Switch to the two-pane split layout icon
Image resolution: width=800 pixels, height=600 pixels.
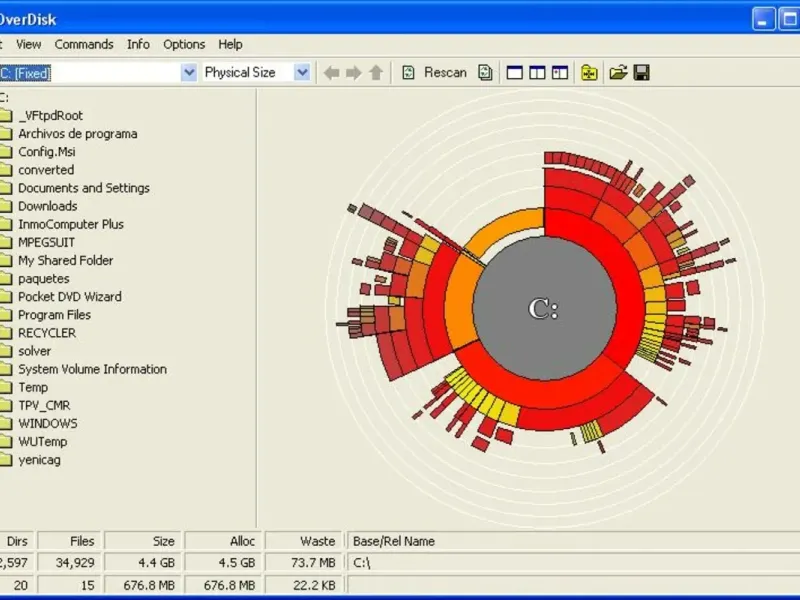(x=537, y=72)
